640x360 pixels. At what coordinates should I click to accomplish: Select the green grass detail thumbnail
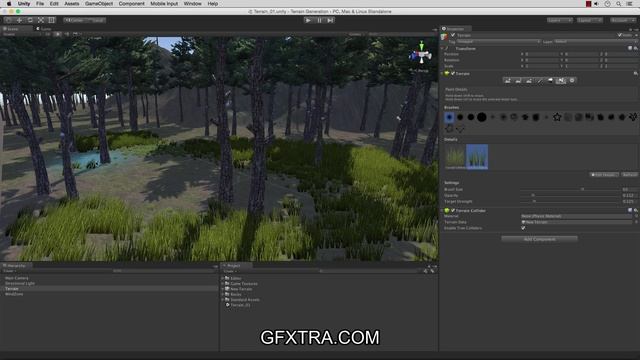[455, 157]
